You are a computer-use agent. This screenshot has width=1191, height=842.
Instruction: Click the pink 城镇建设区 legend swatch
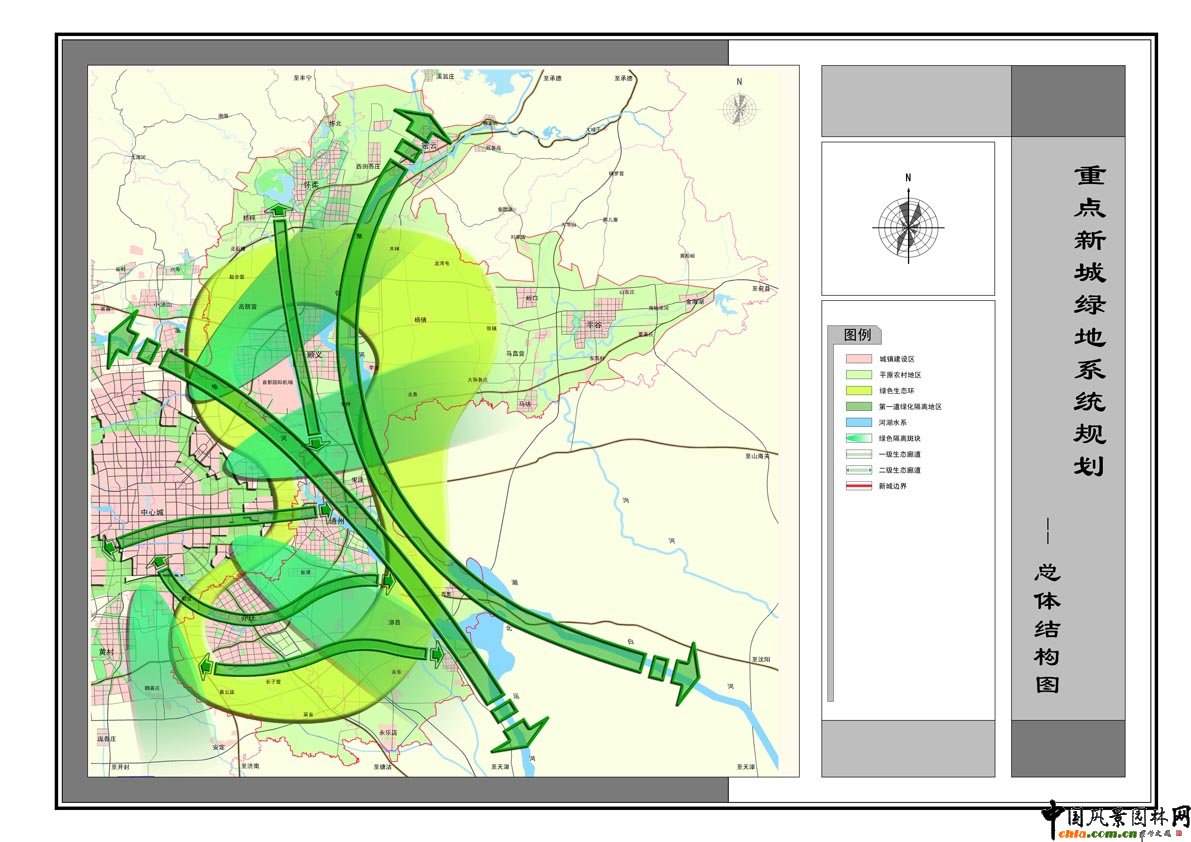click(858, 359)
